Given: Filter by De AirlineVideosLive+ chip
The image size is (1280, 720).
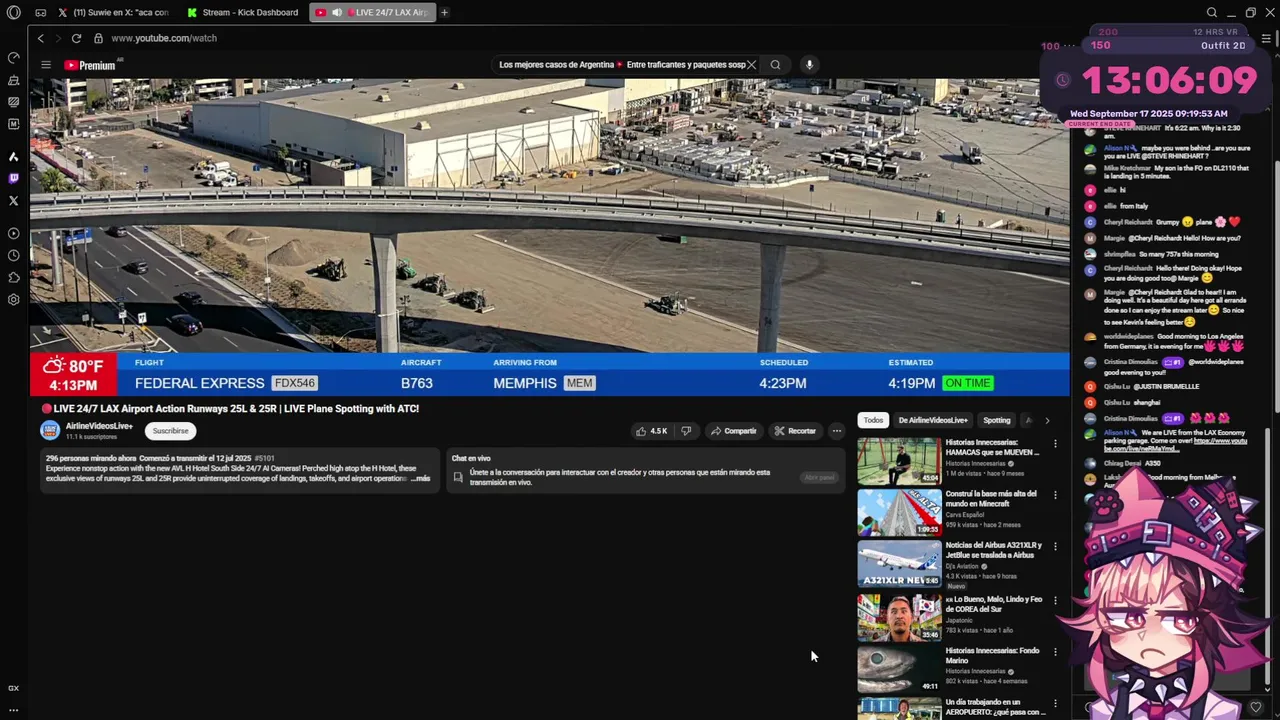Looking at the screenshot, I should click(933, 420).
